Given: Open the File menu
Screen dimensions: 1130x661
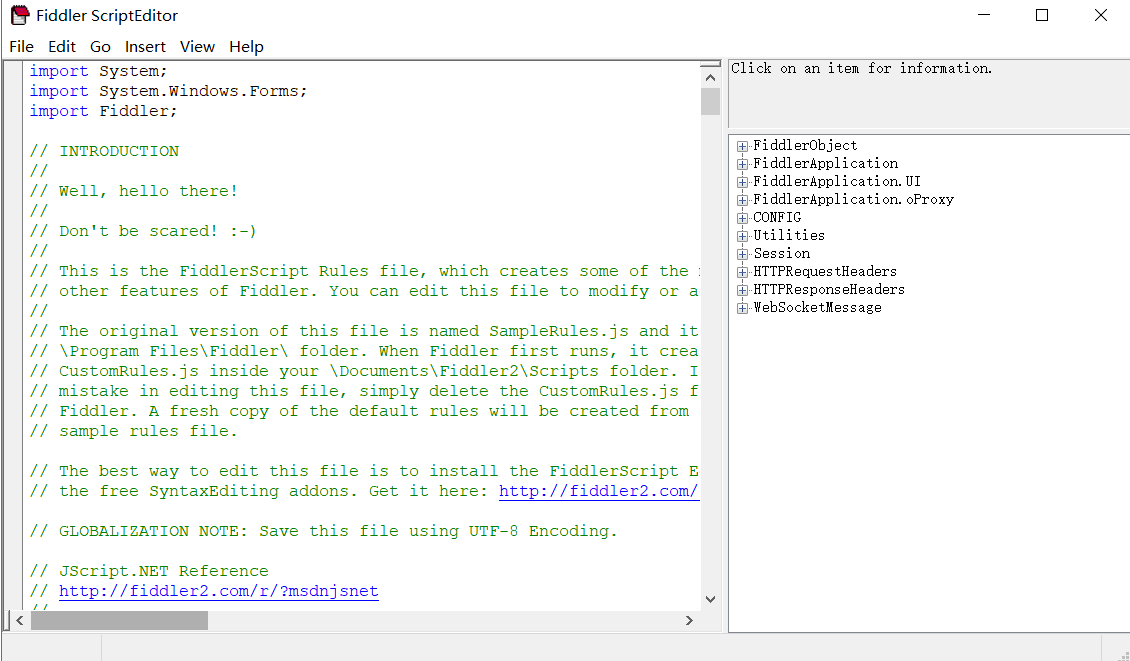Looking at the screenshot, I should pyautogui.click(x=21, y=46).
